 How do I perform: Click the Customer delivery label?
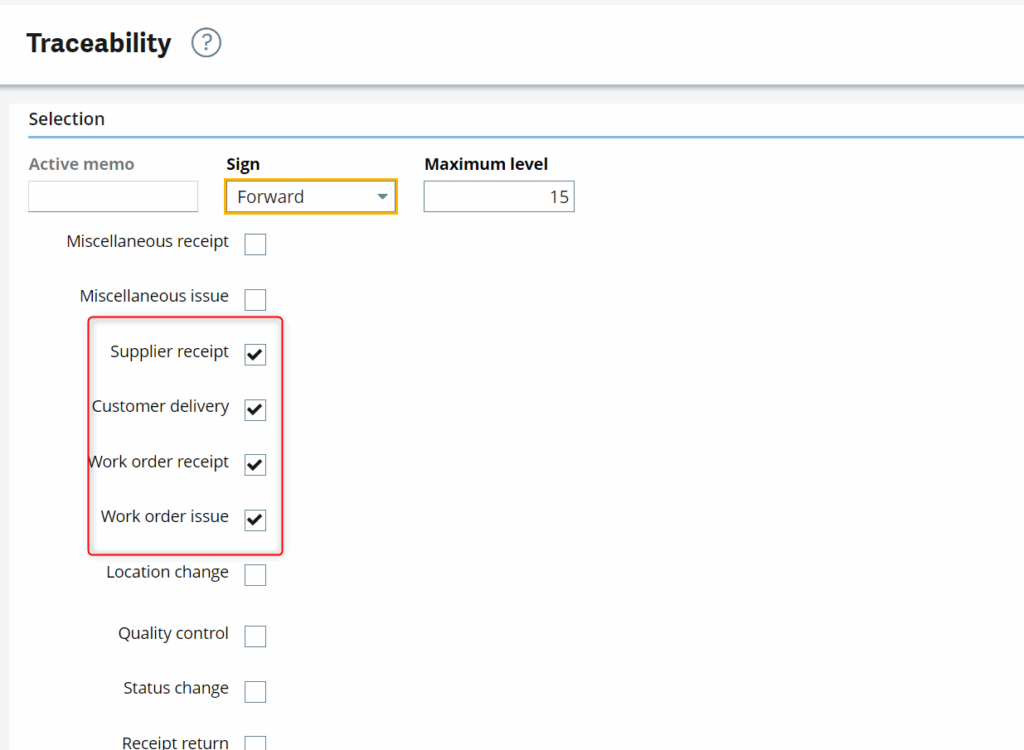[x=160, y=406]
